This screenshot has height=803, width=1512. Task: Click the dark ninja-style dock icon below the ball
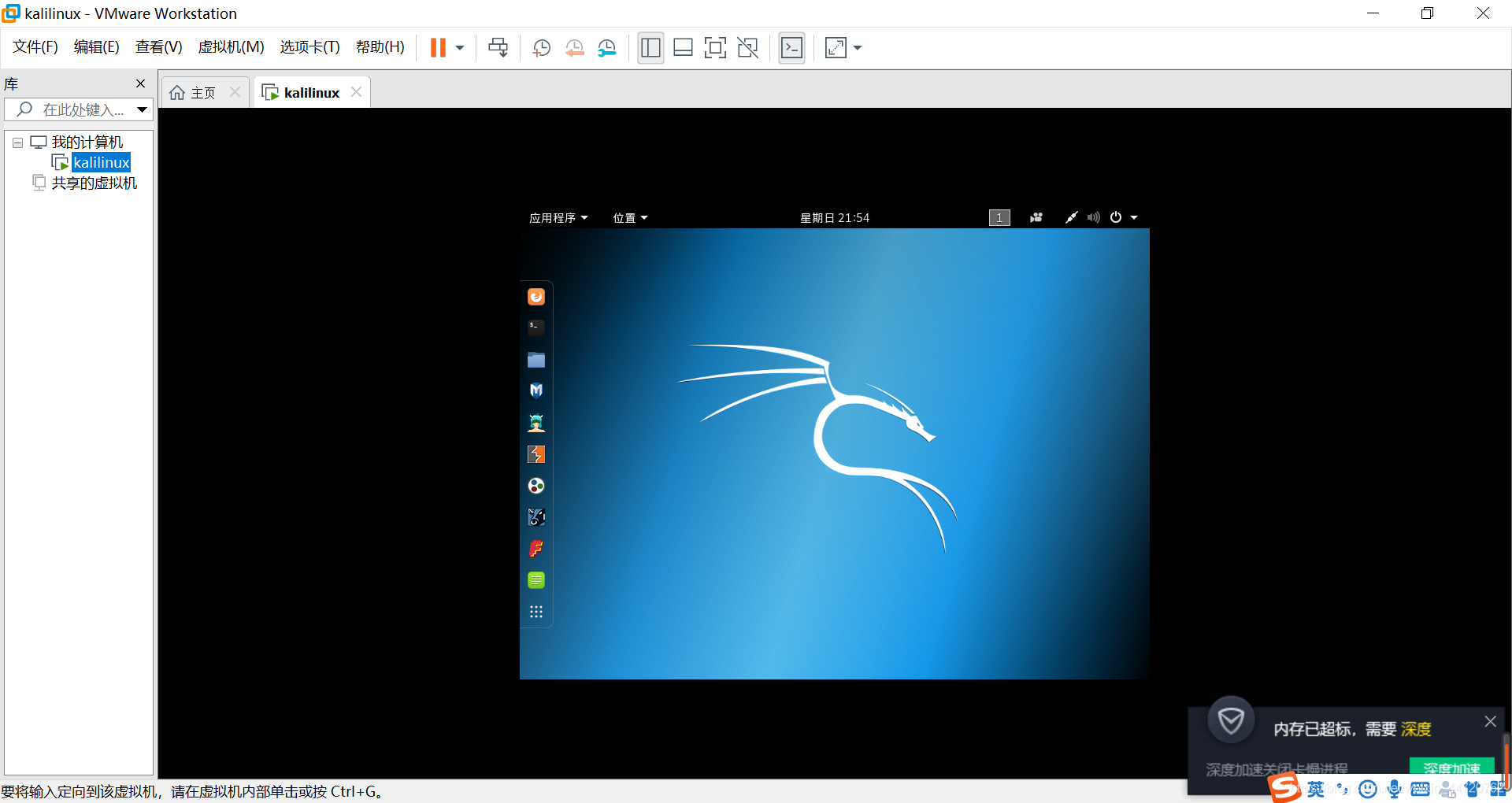click(x=536, y=517)
